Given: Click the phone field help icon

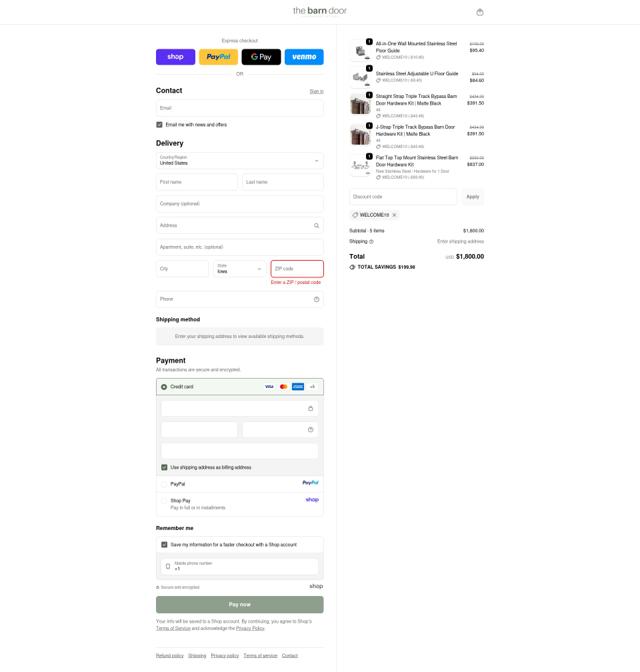Looking at the screenshot, I should (x=316, y=299).
